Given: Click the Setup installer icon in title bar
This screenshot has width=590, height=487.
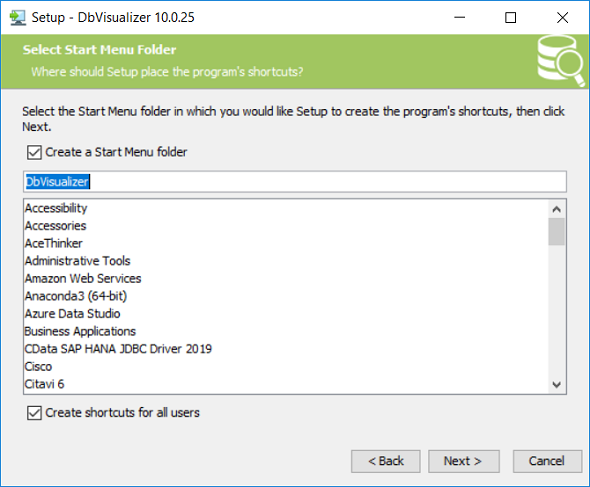Looking at the screenshot, I should click(18, 18).
